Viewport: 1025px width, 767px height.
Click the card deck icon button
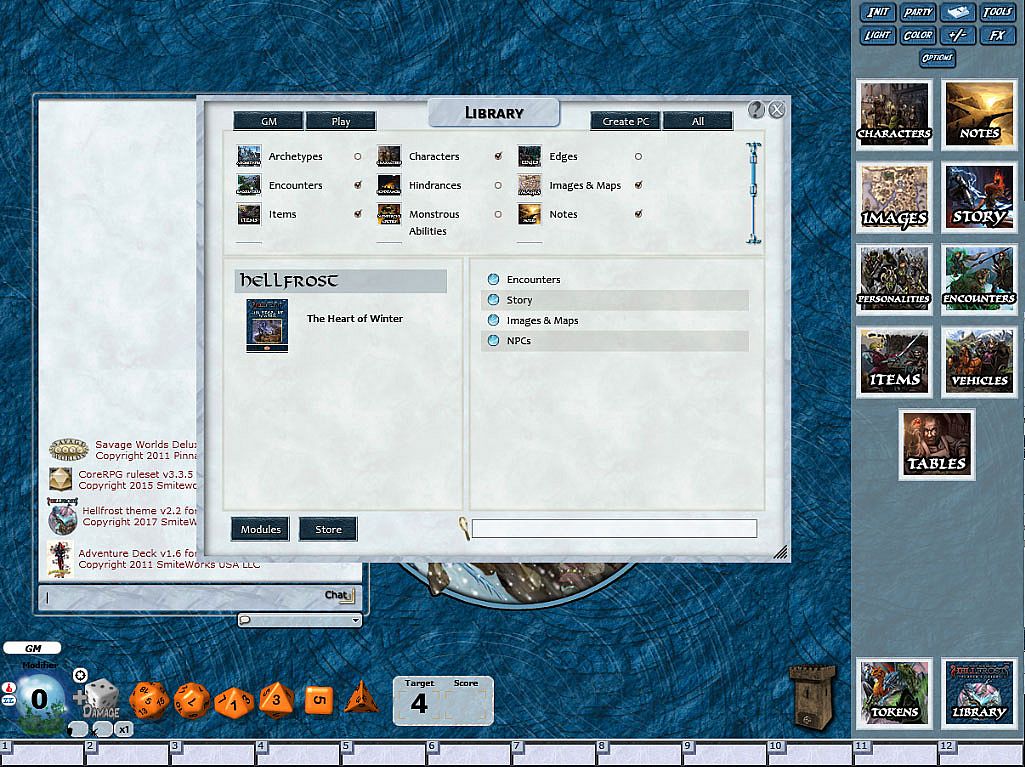pos(958,12)
